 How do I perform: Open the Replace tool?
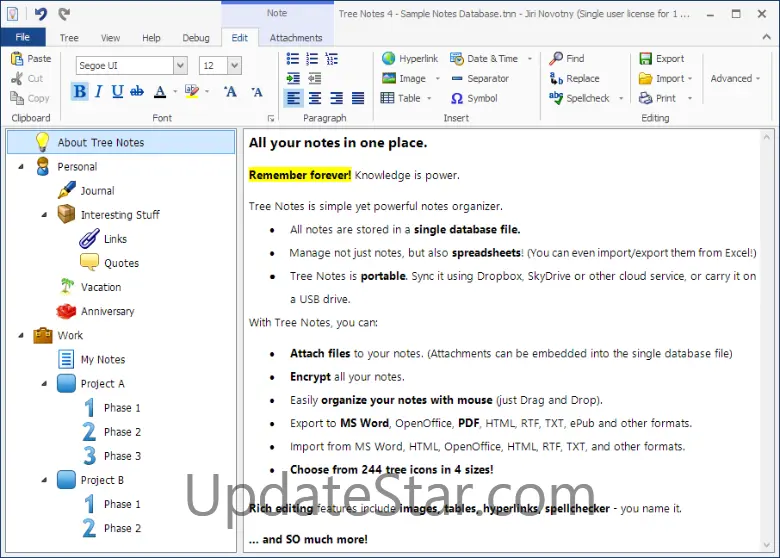[x=575, y=79]
